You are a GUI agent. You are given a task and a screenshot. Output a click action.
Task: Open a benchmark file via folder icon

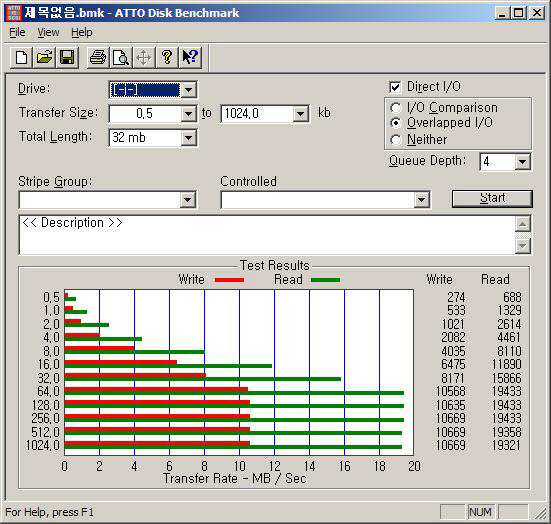44,57
